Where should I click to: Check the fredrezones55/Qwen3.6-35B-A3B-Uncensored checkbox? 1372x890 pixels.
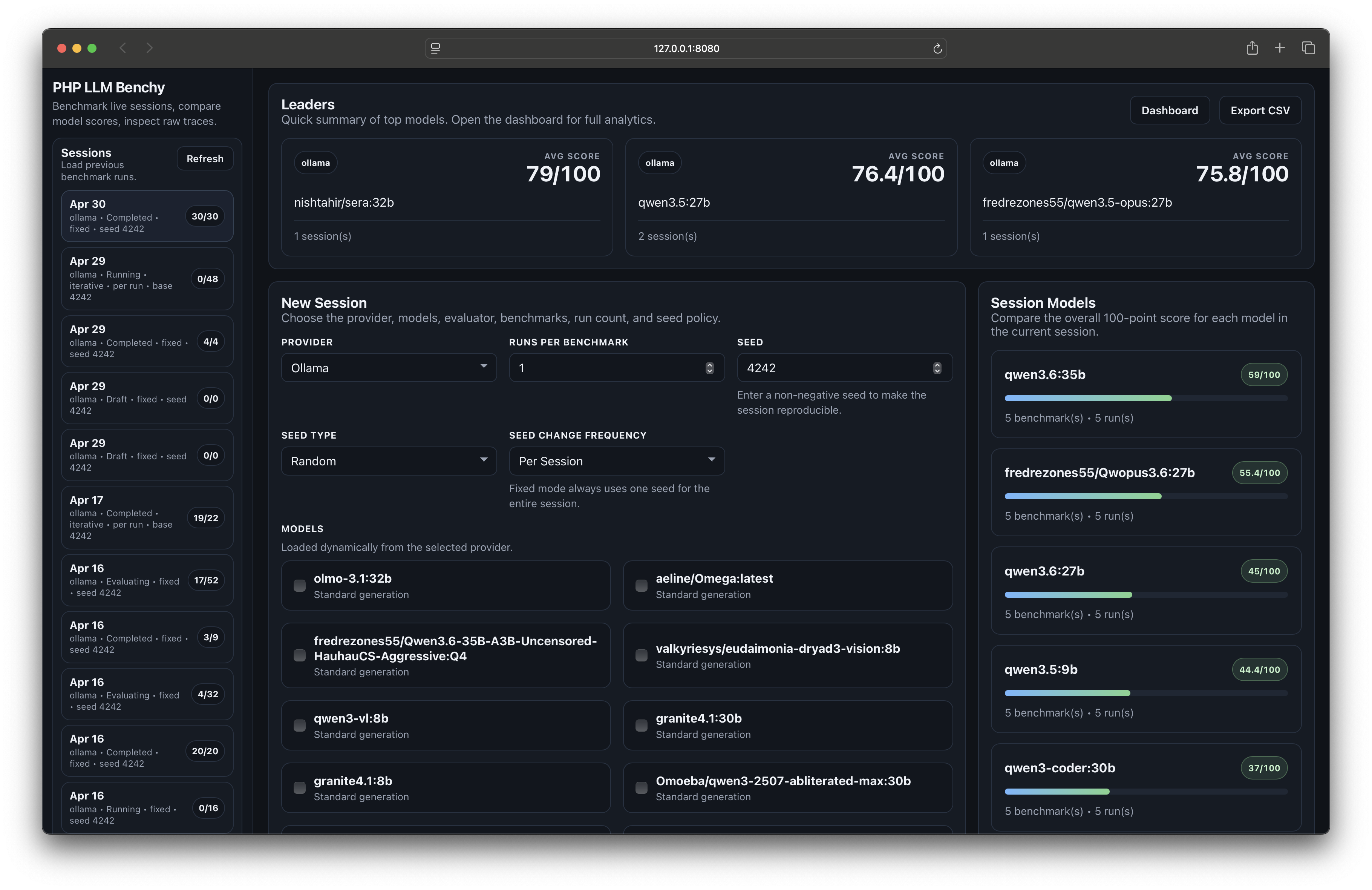click(x=300, y=655)
